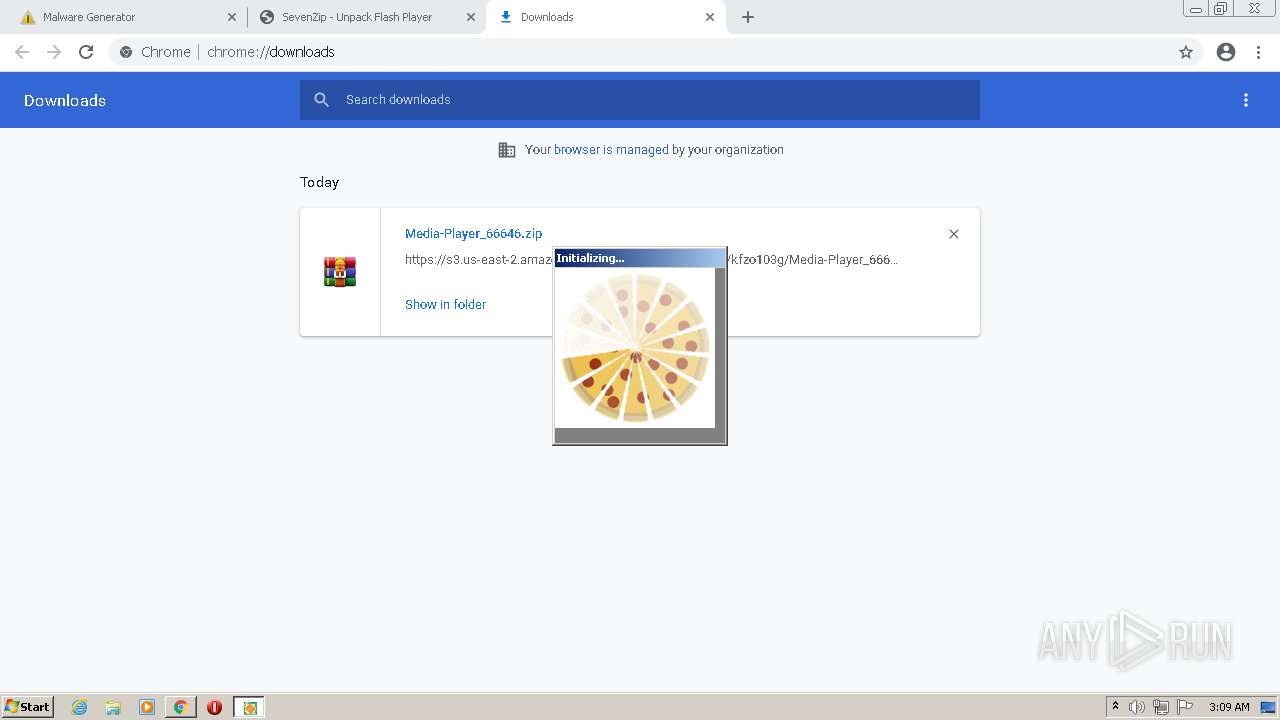The height and width of the screenshot is (720, 1280).
Task: Switch to Chrome in the taskbar
Action: click(181, 707)
